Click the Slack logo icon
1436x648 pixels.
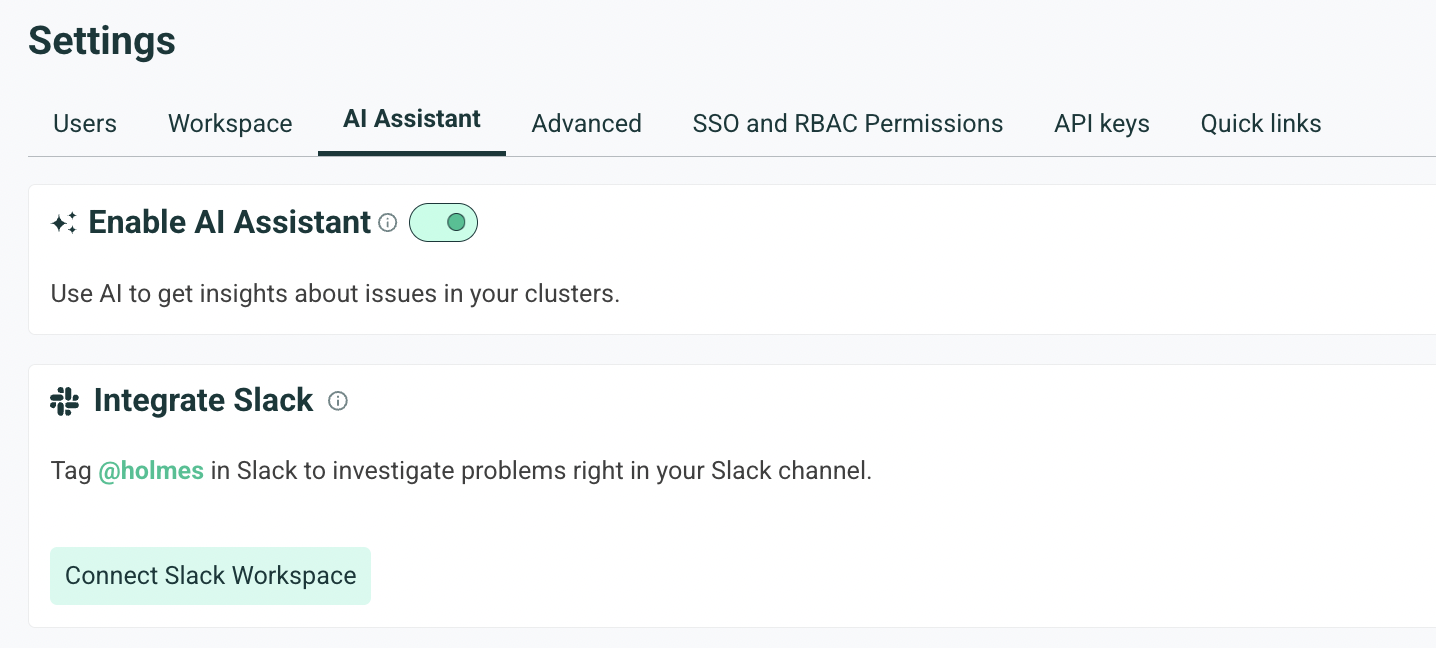tap(64, 402)
